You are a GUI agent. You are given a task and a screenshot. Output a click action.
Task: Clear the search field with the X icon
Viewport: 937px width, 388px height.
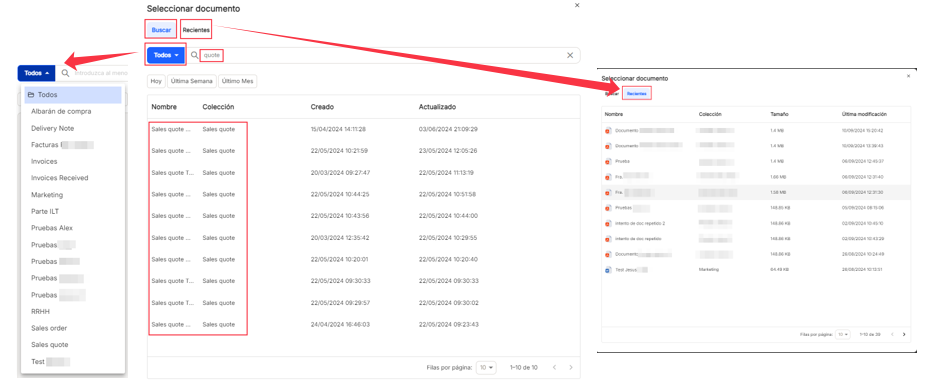569,55
